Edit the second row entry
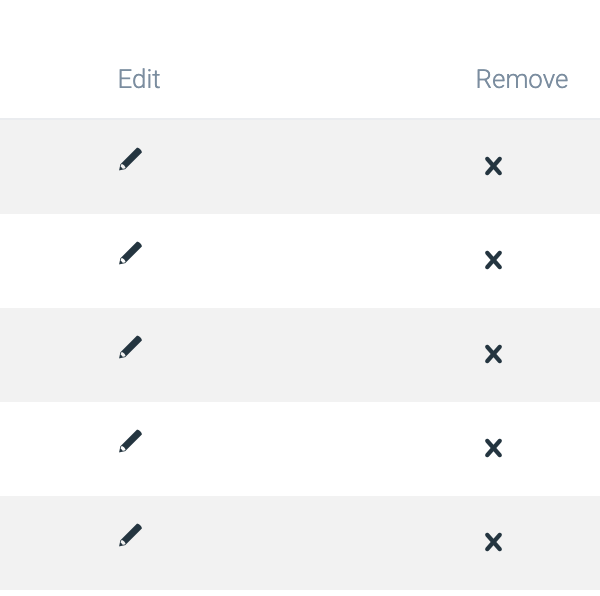Viewport: 600px width, 596px height. [x=130, y=254]
